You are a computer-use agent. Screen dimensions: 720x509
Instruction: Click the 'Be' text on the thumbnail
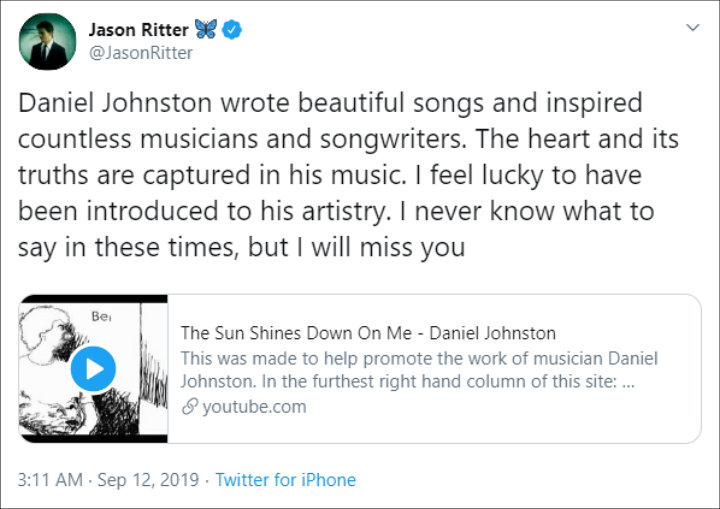tap(101, 316)
